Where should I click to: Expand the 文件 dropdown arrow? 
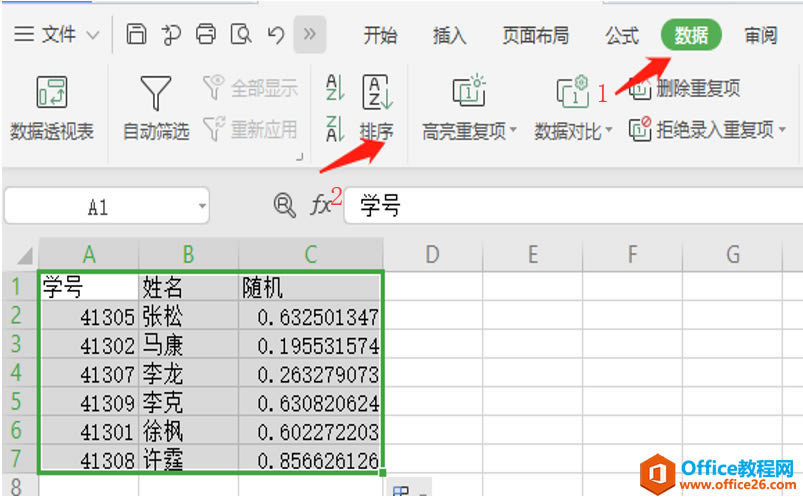93,35
